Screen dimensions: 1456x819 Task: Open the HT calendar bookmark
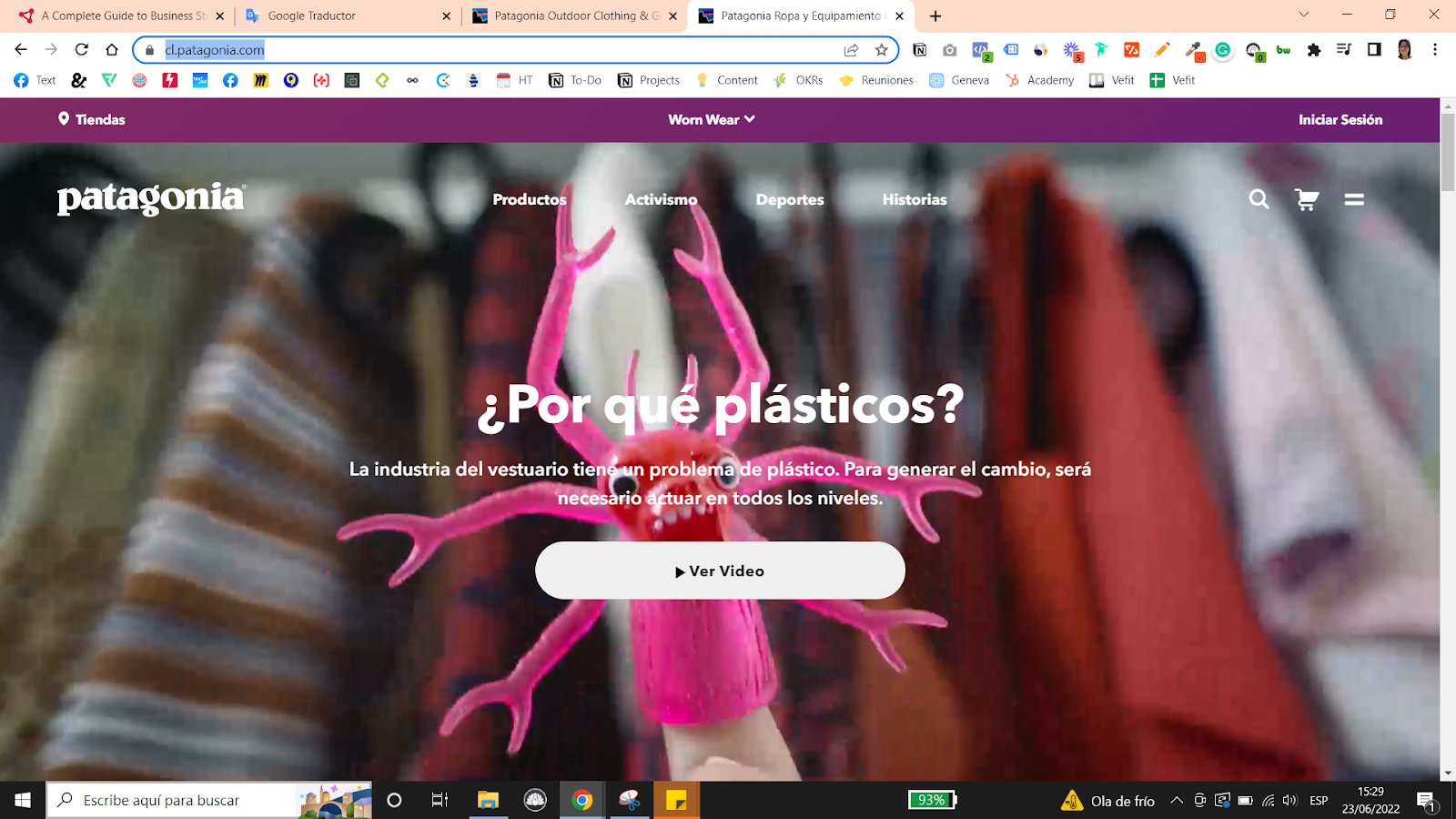point(514,80)
